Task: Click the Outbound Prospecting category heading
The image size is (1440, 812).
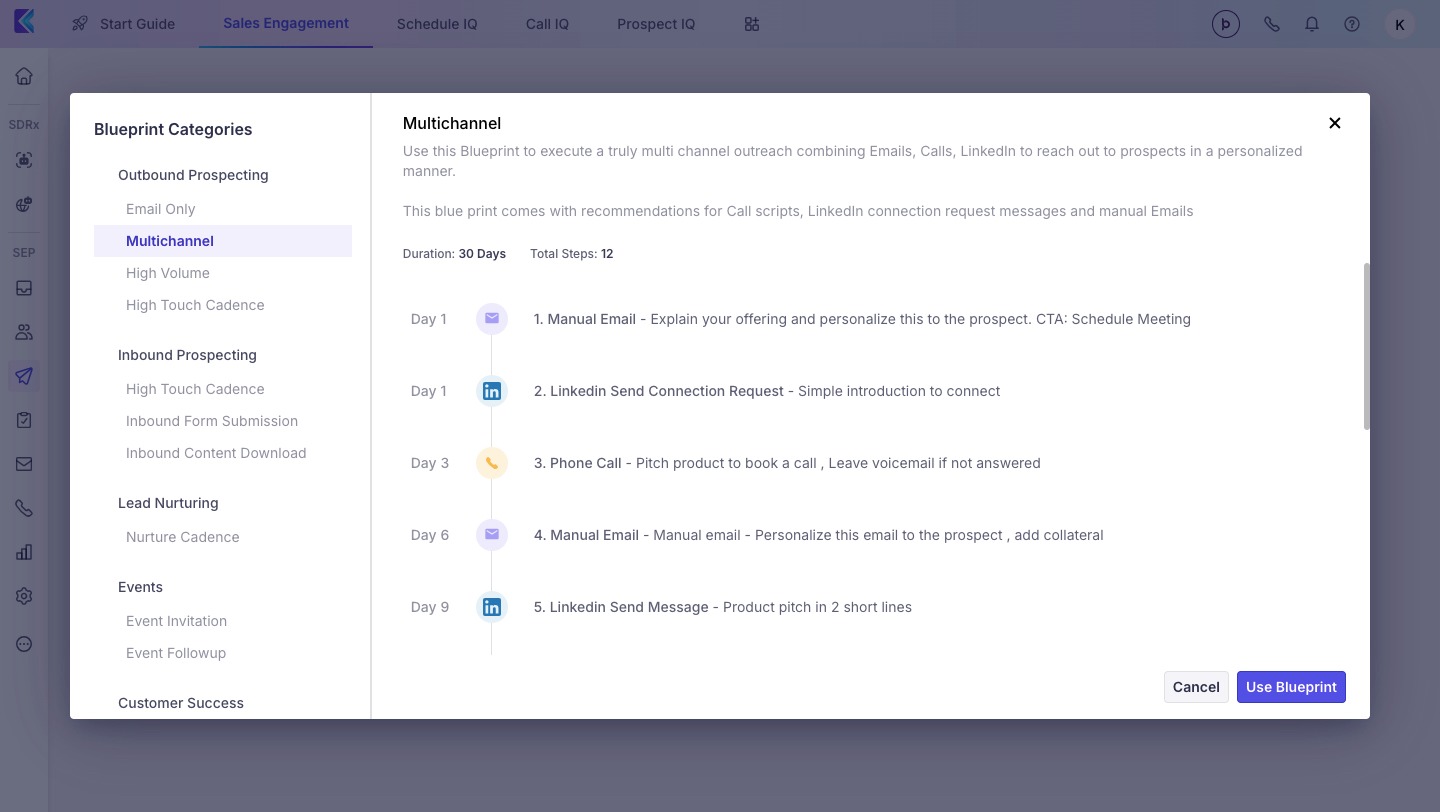Action: point(193,175)
